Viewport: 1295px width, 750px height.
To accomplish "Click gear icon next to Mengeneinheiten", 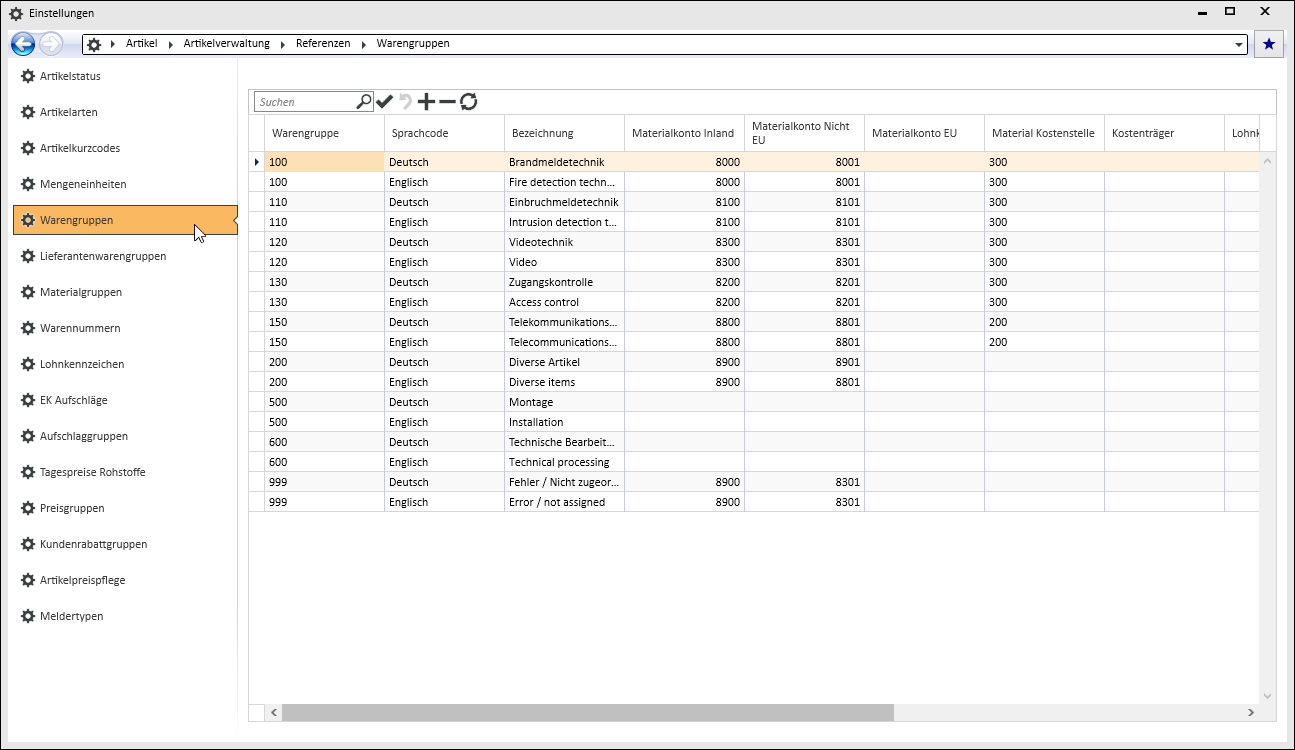I will (28, 184).
